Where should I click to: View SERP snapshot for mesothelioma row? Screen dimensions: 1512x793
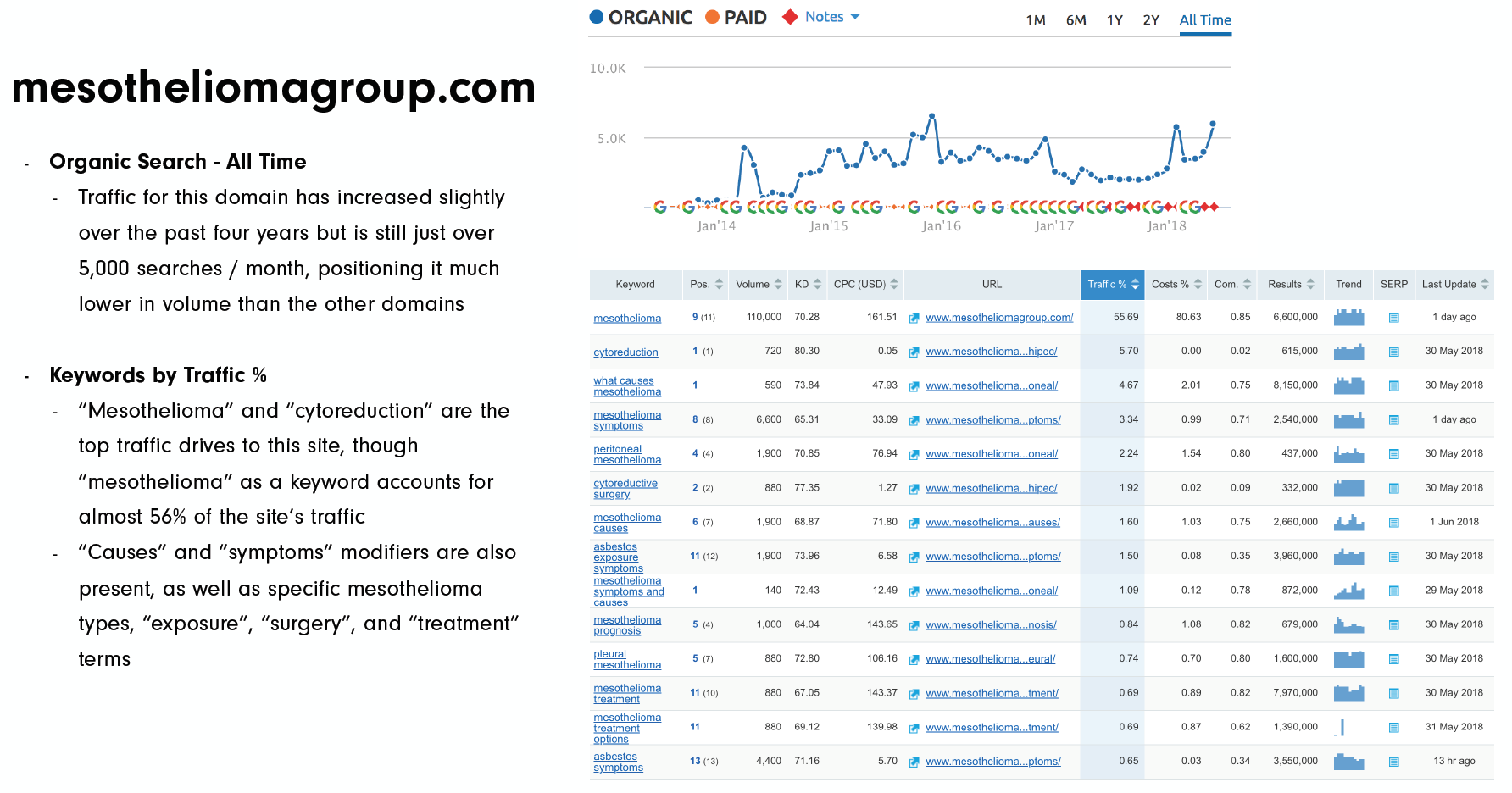[1393, 318]
